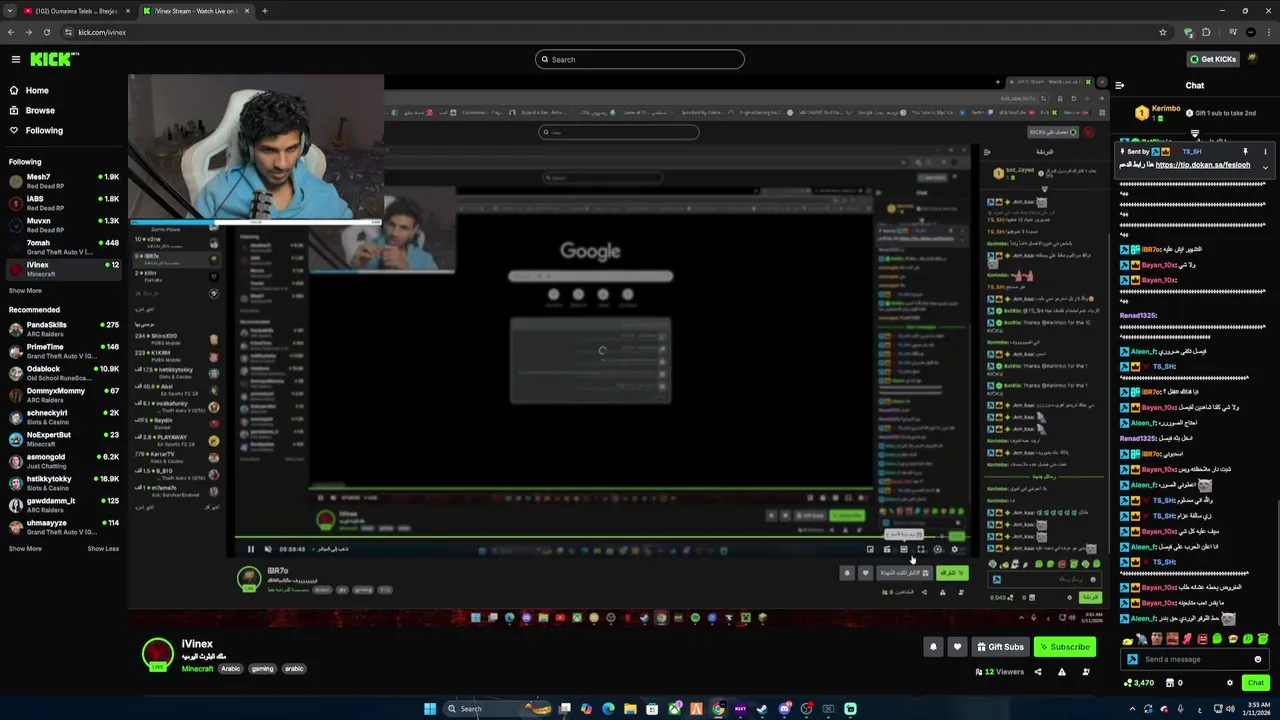Open Muvxn followed channel
Viewport: 1280px width, 720px height.
[x=64, y=224]
